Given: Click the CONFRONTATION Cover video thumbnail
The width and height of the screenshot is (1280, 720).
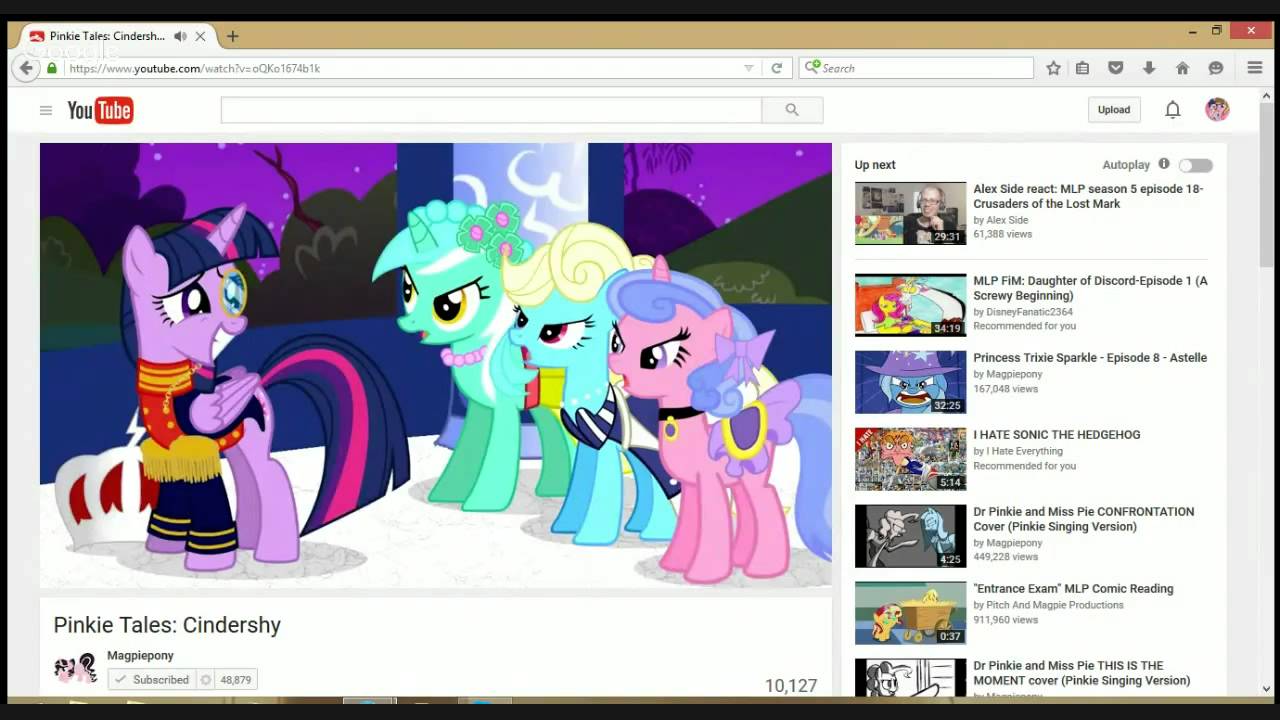Looking at the screenshot, I should click(x=910, y=536).
